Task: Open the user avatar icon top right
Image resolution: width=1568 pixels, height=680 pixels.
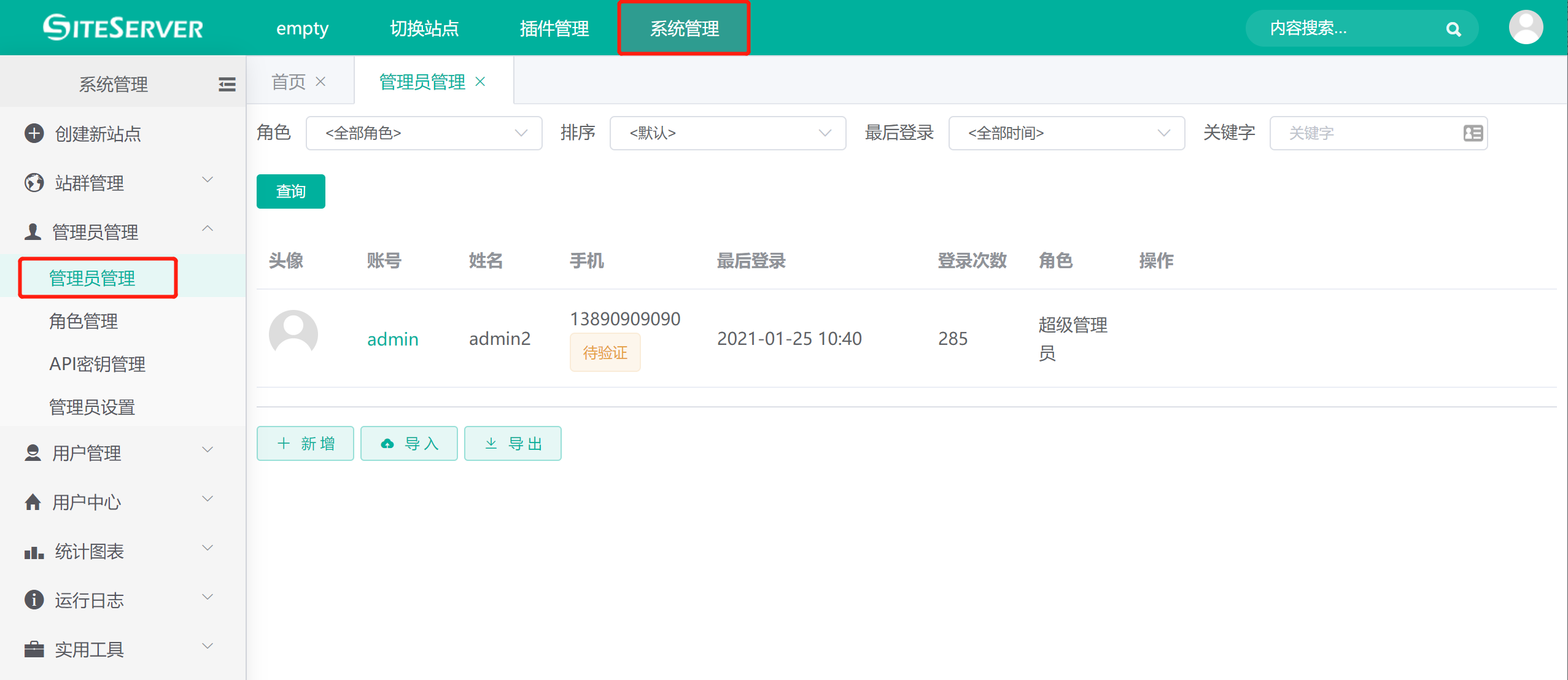Action: click(x=1527, y=27)
